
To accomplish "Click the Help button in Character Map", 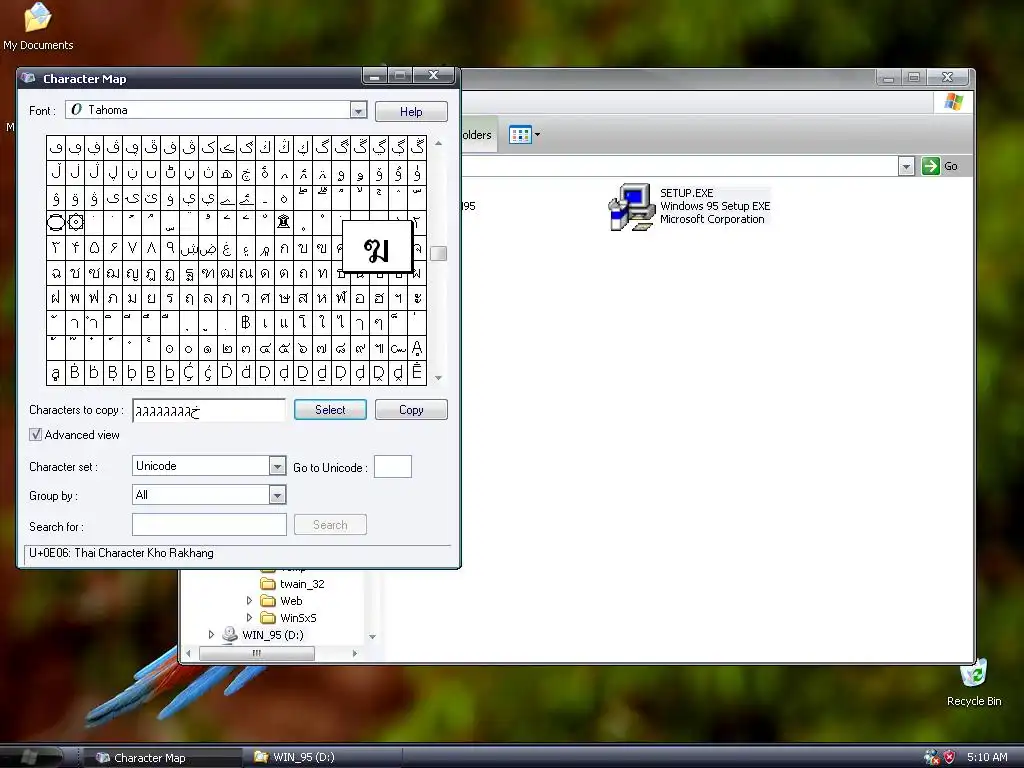I will point(411,112).
